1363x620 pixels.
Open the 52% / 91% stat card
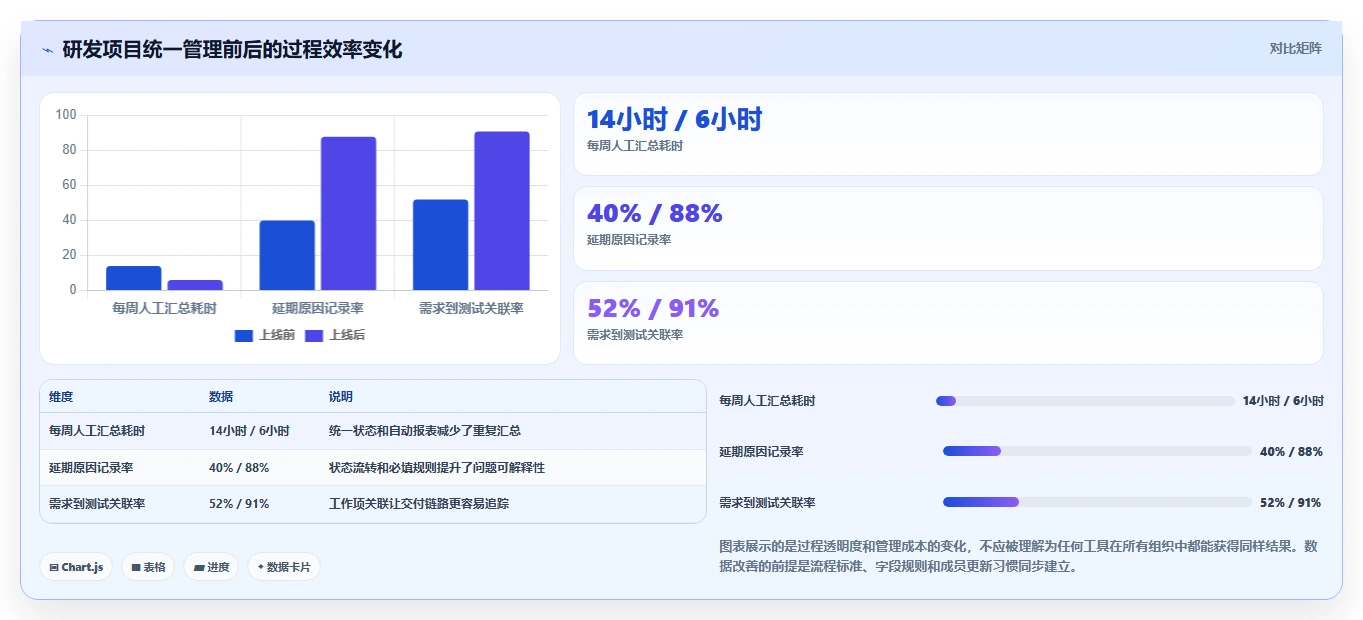pos(948,323)
